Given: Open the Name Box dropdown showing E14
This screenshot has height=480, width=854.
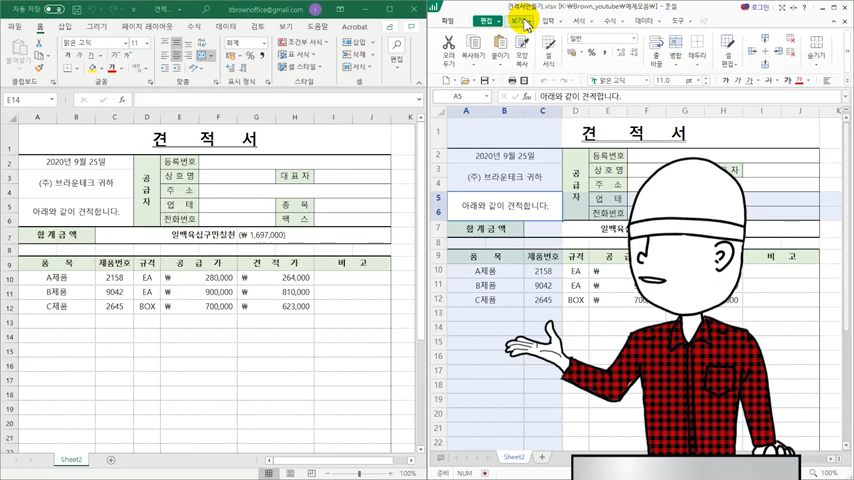Looking at the screenshot, I should tap(52, 100).
